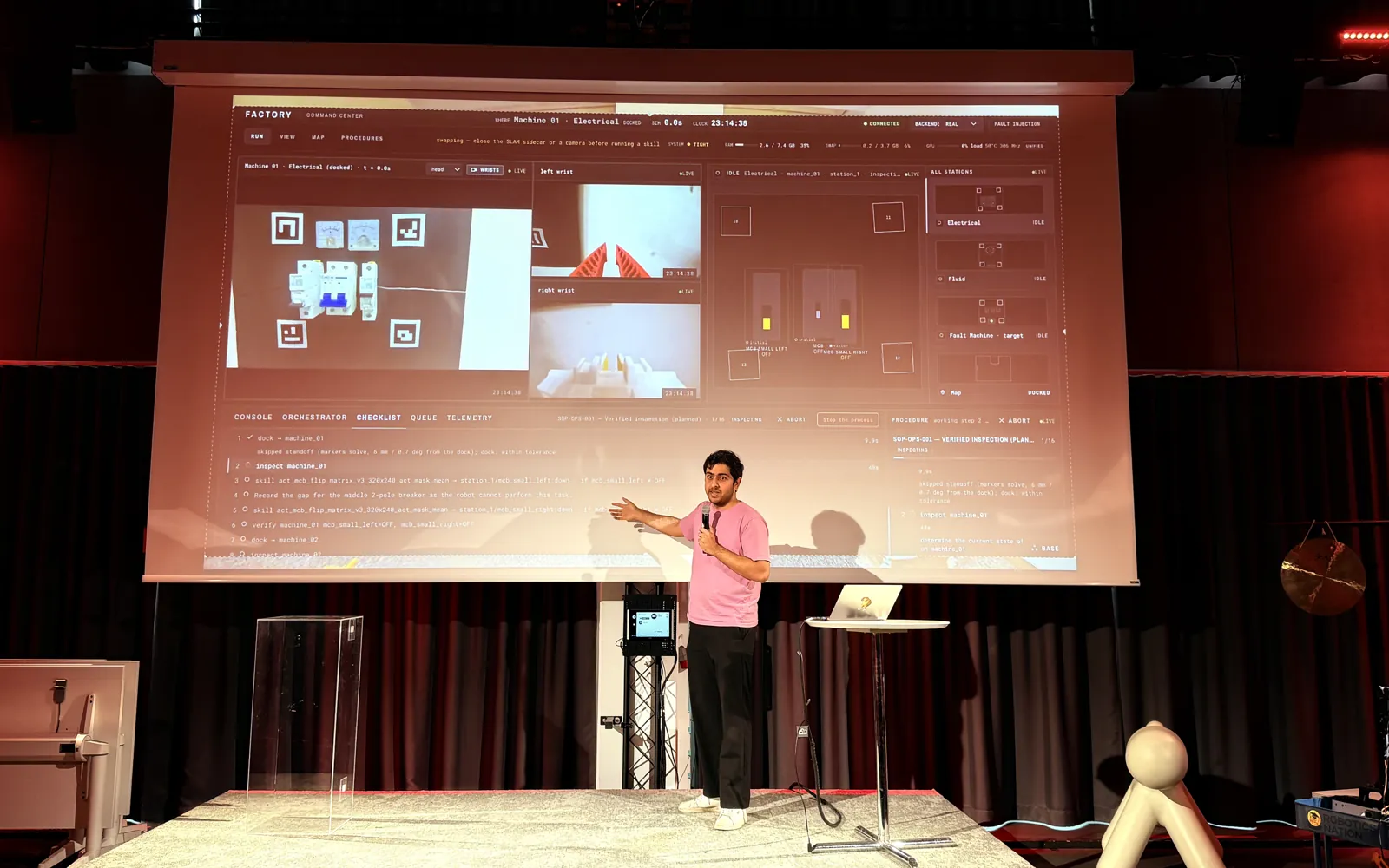Toggle step 4 Record the gap circle
Image resolution: width=1389 pixels, height=868 pixels.
coord(246,495)
